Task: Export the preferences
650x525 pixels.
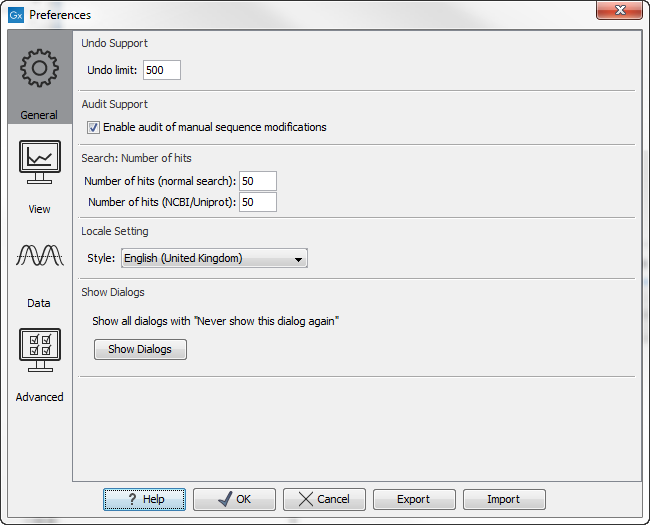Action: [x=414, y=499]
